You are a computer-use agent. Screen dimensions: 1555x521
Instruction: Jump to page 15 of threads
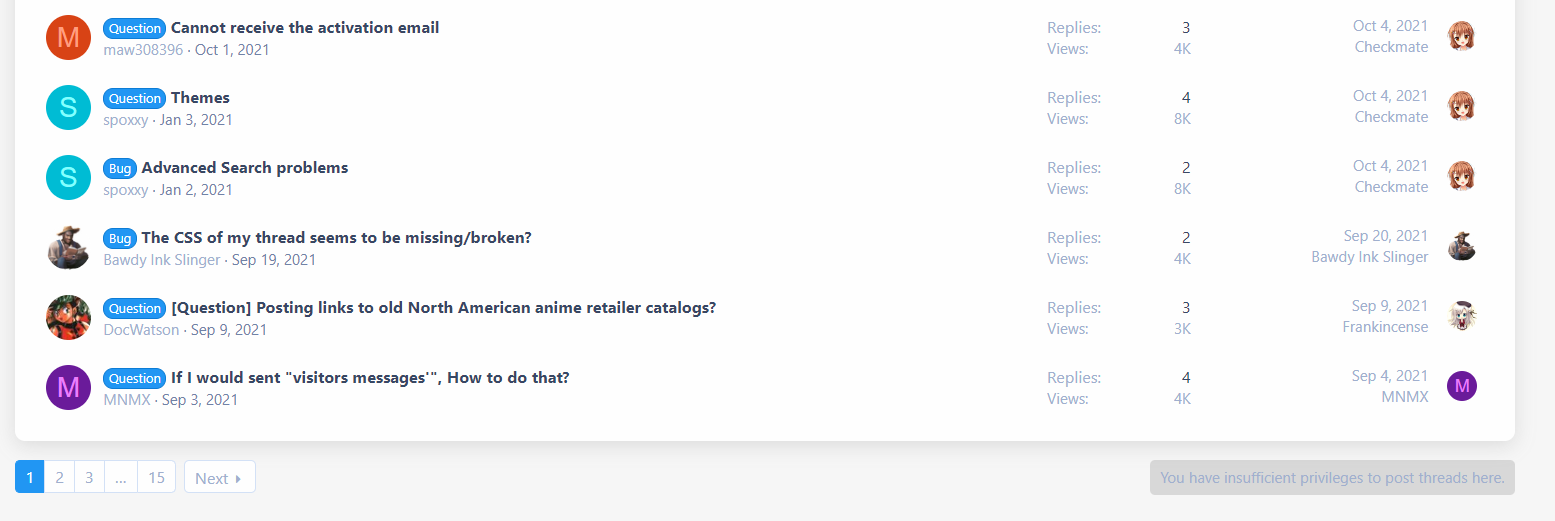(156, 477)
